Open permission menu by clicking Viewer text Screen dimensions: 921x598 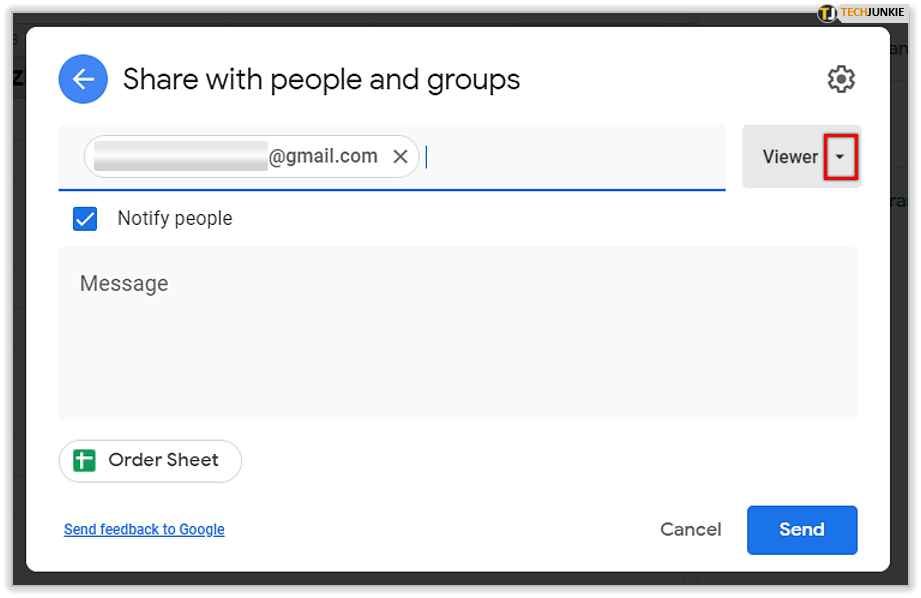[x=789, y=157]
